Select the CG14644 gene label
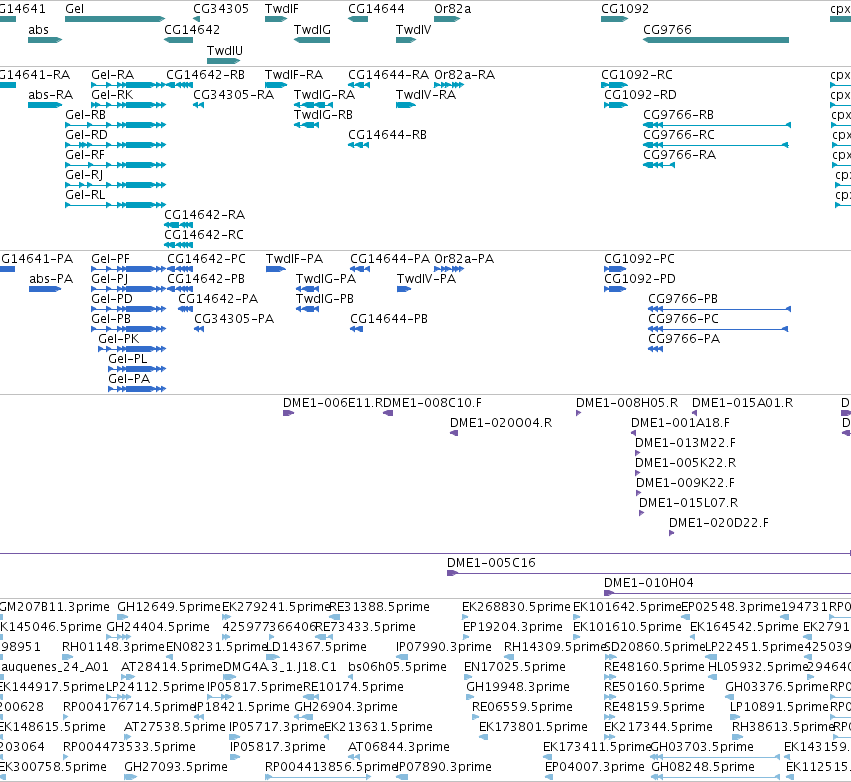The height and width of the screenshot is (782, 851). pos(376,9)
